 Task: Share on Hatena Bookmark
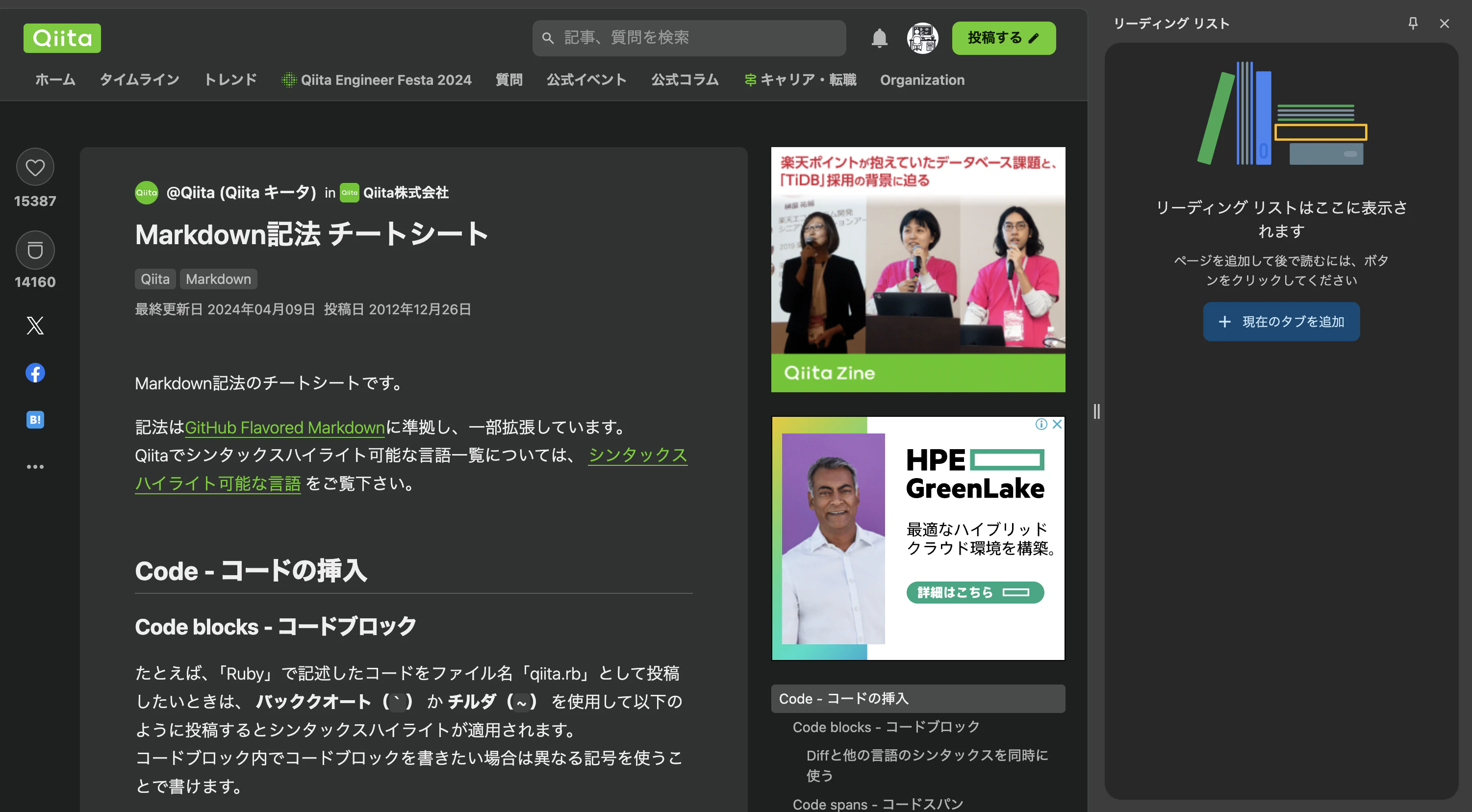[35, 420]
